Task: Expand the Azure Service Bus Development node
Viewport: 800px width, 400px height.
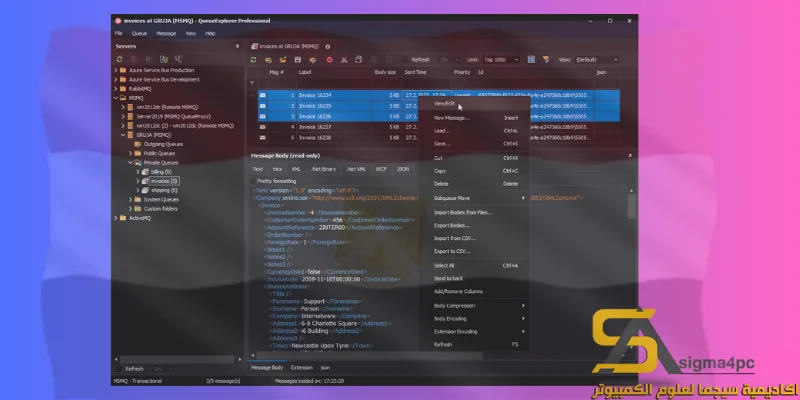Action: pyautogui.click(x=116, y=80)
